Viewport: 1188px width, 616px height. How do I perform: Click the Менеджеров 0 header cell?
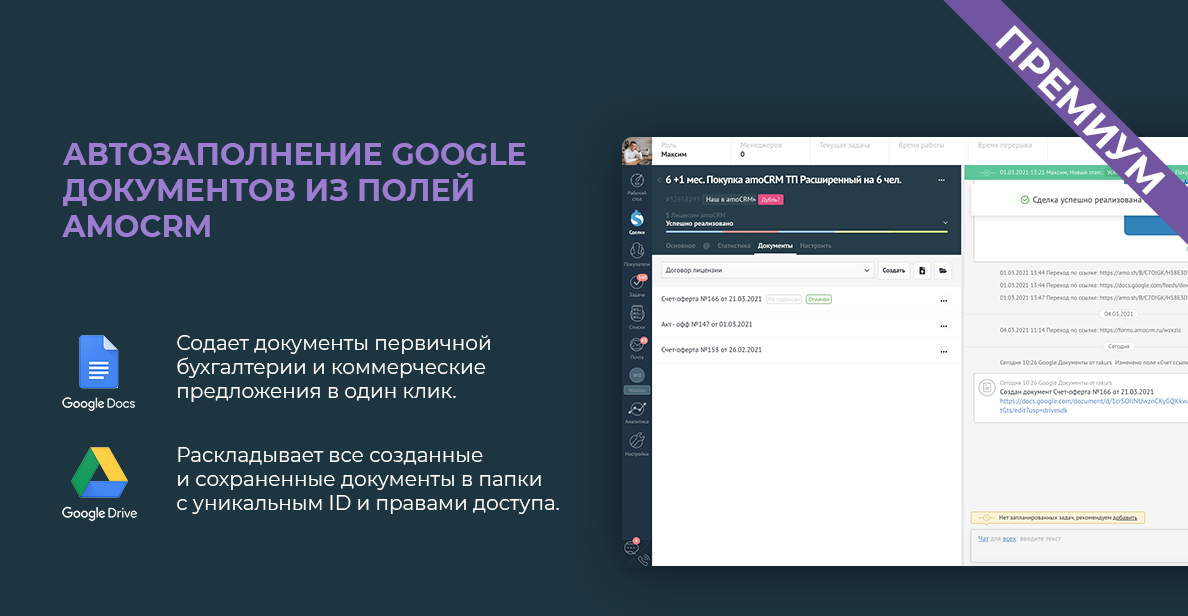coord(771,149)
